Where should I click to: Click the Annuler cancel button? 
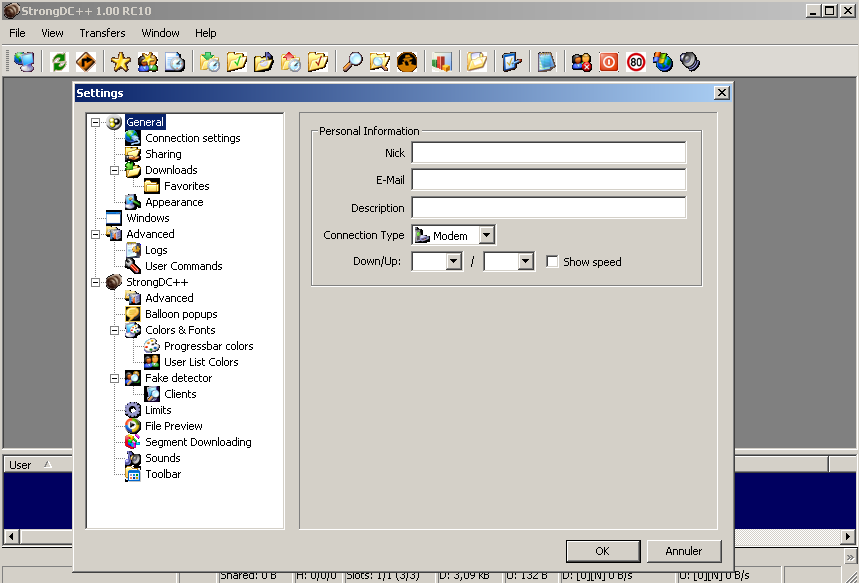click(x=684, y=551)
